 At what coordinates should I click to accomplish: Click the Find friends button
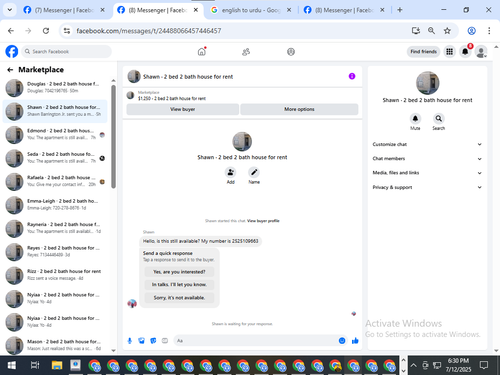423,52
